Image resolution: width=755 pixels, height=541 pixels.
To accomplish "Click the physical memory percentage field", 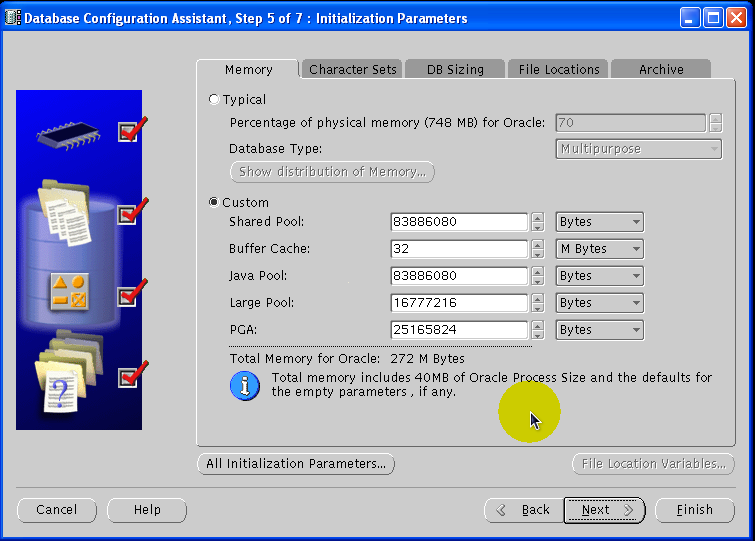I will point(630,123).
